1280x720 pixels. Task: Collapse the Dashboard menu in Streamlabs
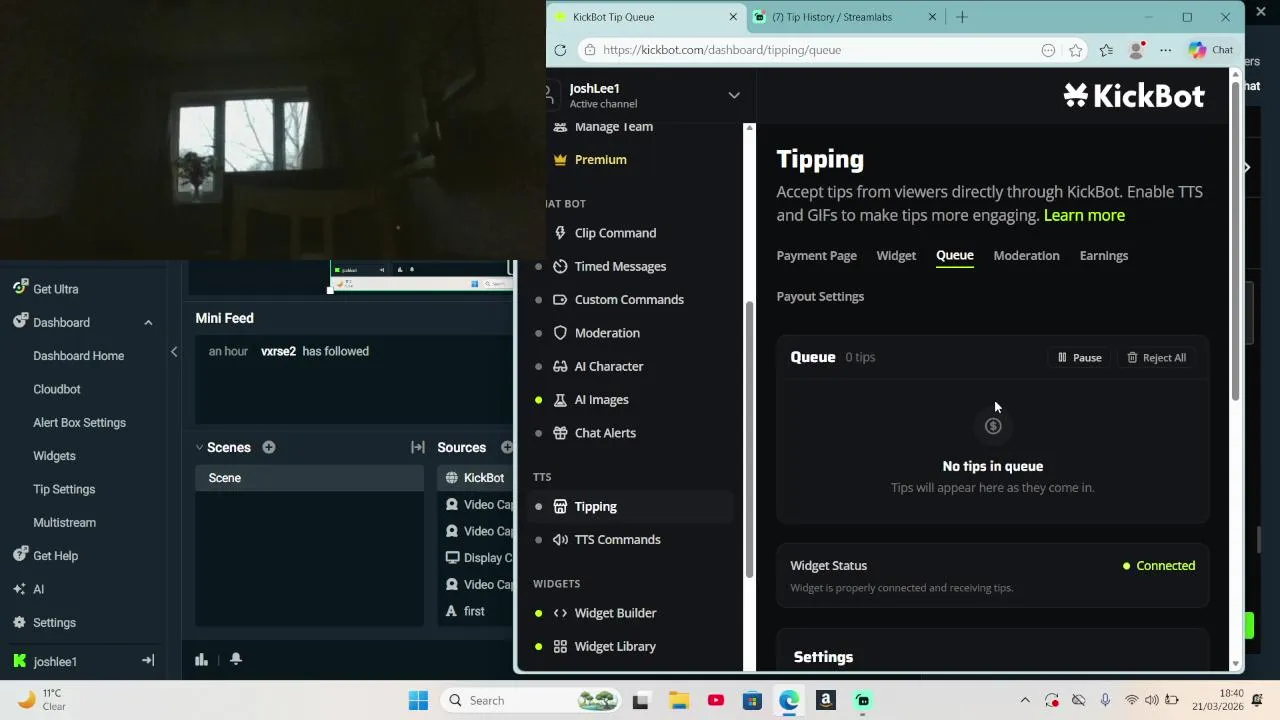pos(148,322)
